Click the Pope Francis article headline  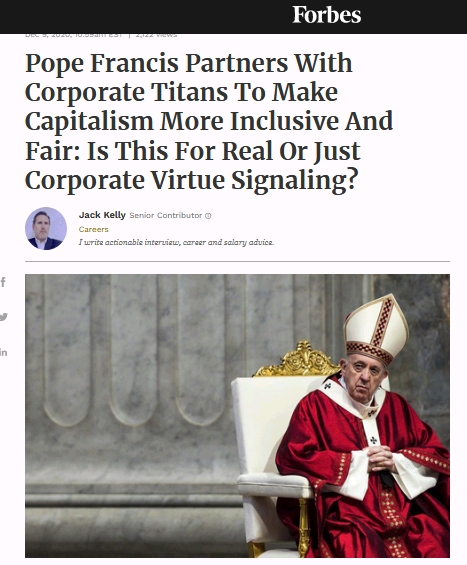[x=209, y=121]
